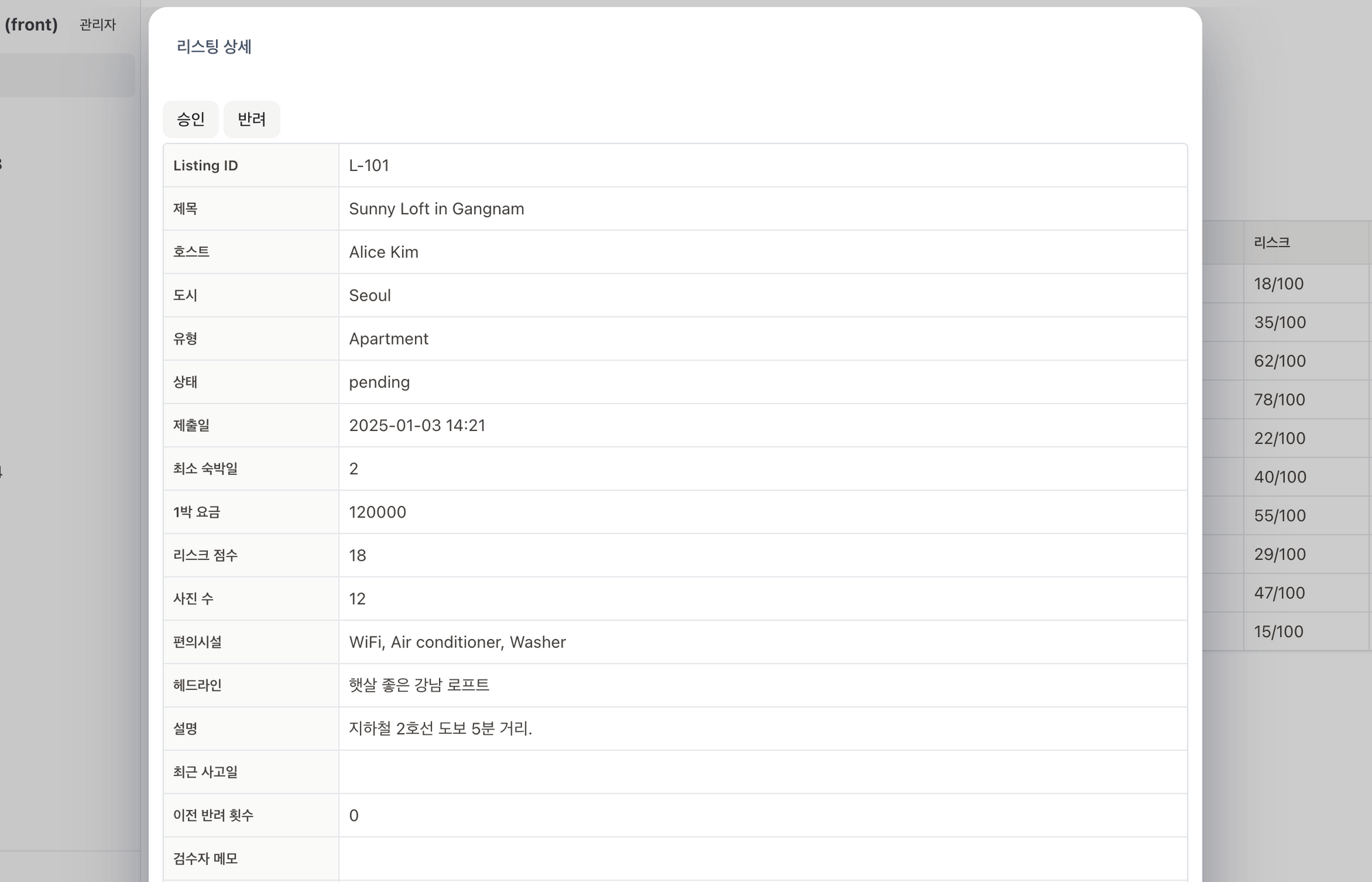The image size is (1372, 882).
Task: Select the row with risk 15/100
Action: [1279, 631]
